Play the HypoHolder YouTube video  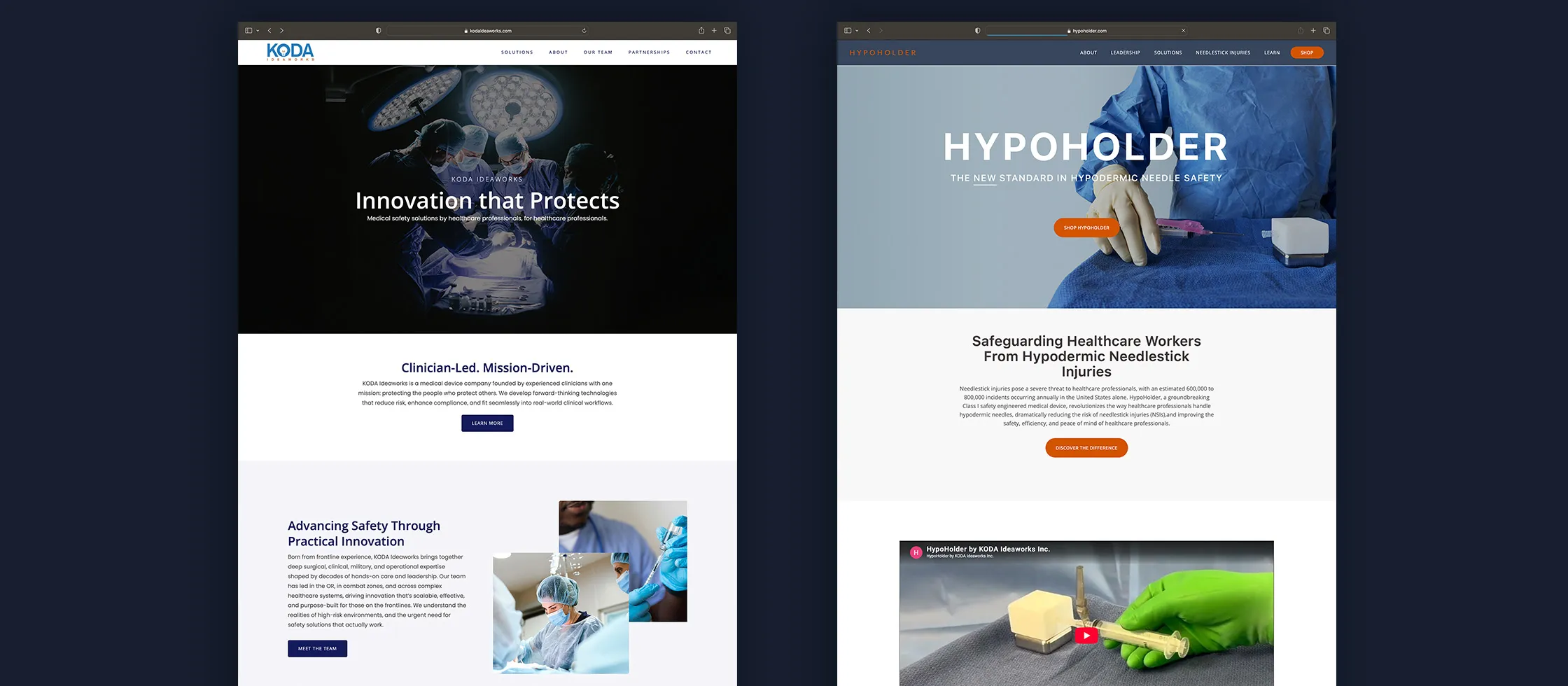pyautogui.click(x=1086, y=636)
